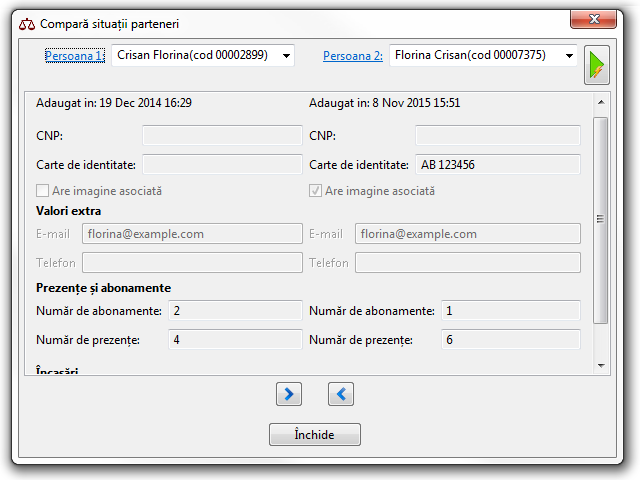
Task: Click the scrollbar up arrow
Action: (x=600, y=102)
